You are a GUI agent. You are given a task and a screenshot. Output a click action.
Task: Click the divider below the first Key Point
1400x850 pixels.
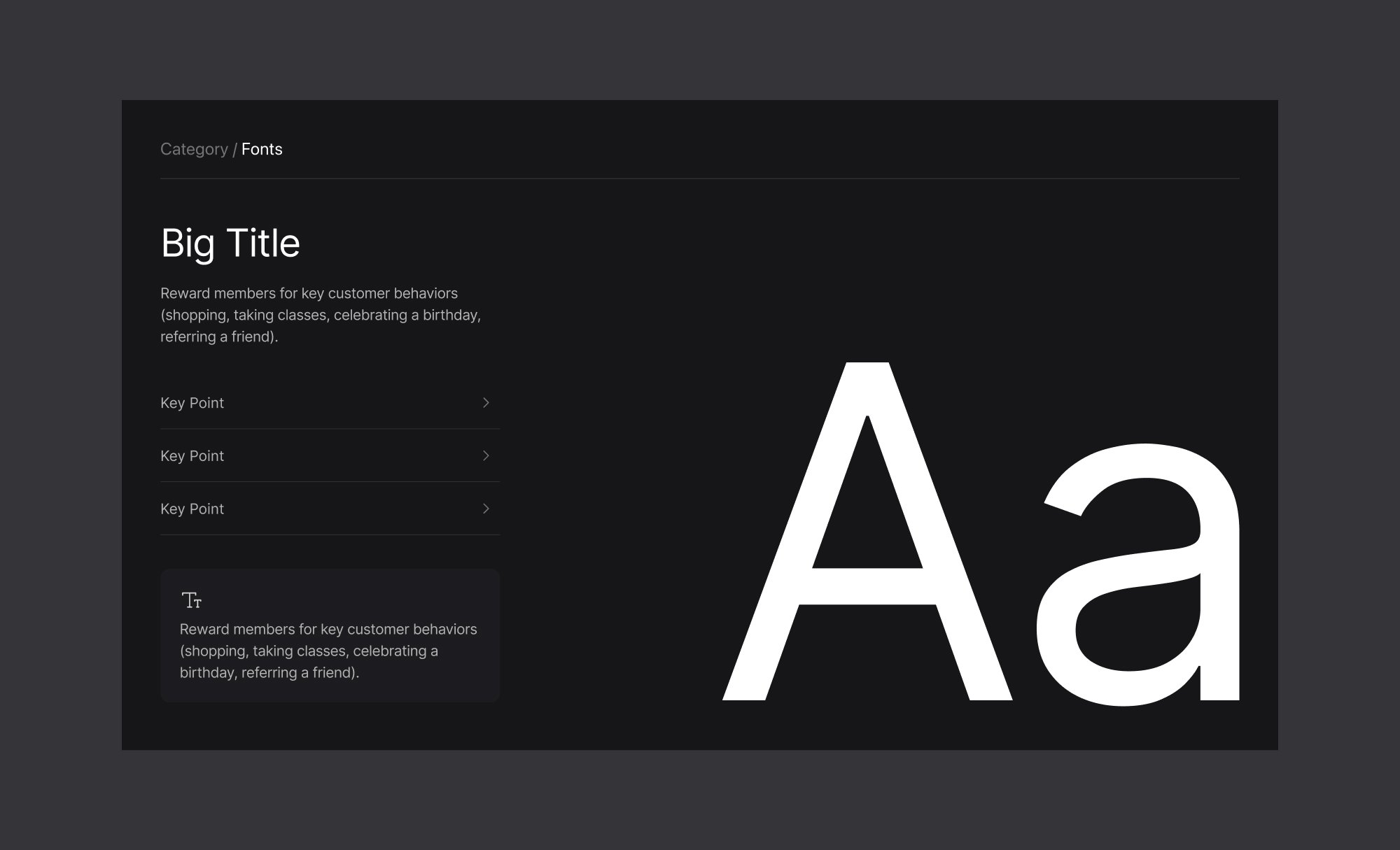coord(330,429)
